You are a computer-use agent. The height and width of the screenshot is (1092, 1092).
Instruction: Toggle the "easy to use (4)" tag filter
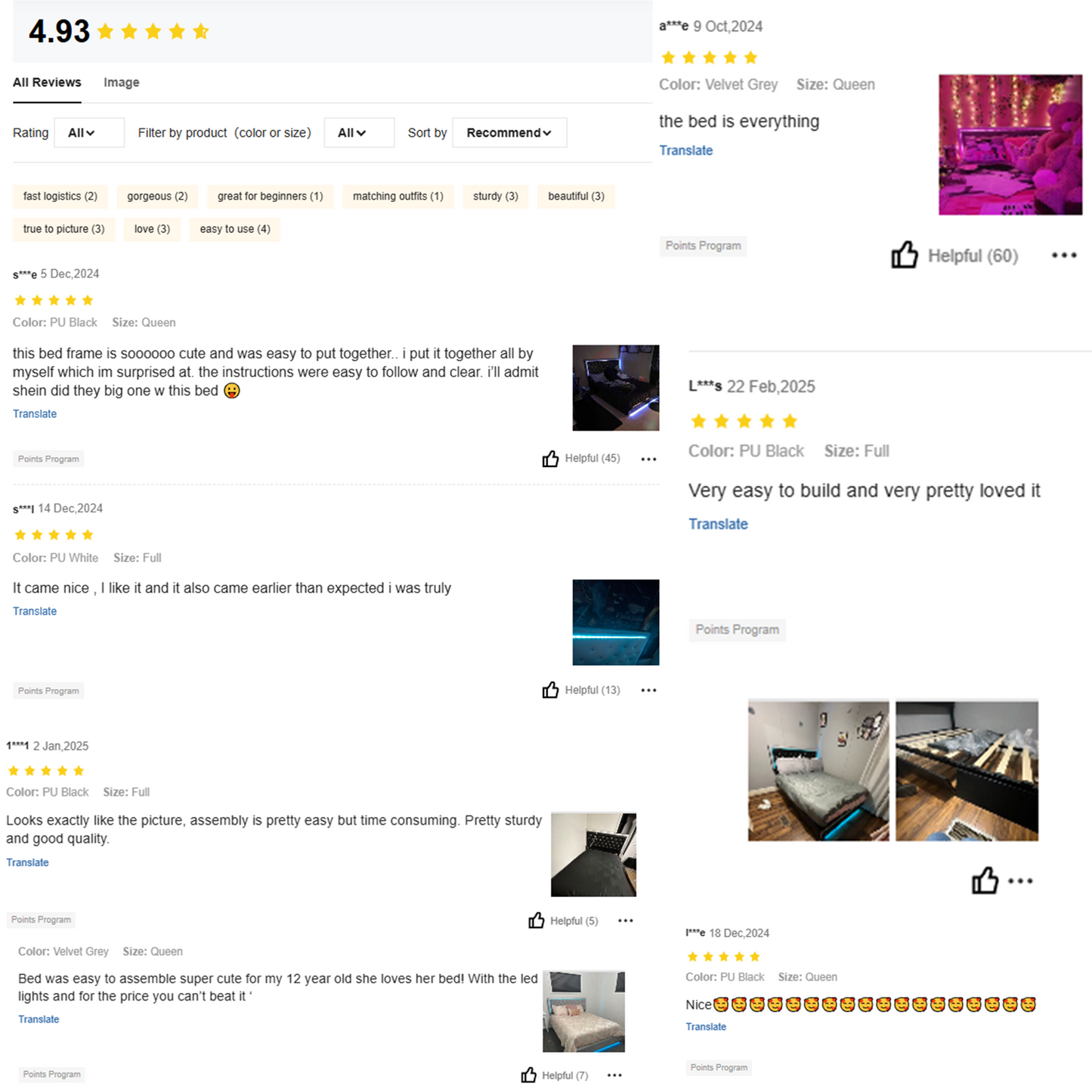pyautogui.click(x=235, y=229)
